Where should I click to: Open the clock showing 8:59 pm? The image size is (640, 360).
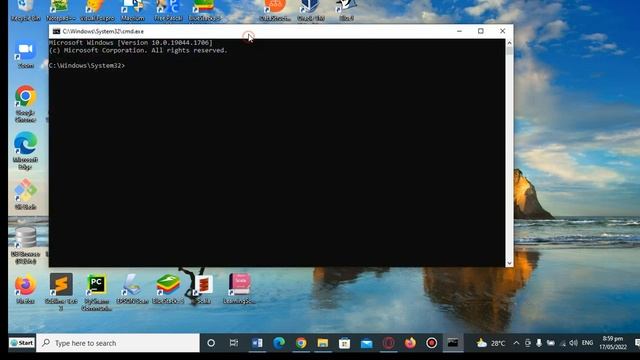click(x=613, y=343)
